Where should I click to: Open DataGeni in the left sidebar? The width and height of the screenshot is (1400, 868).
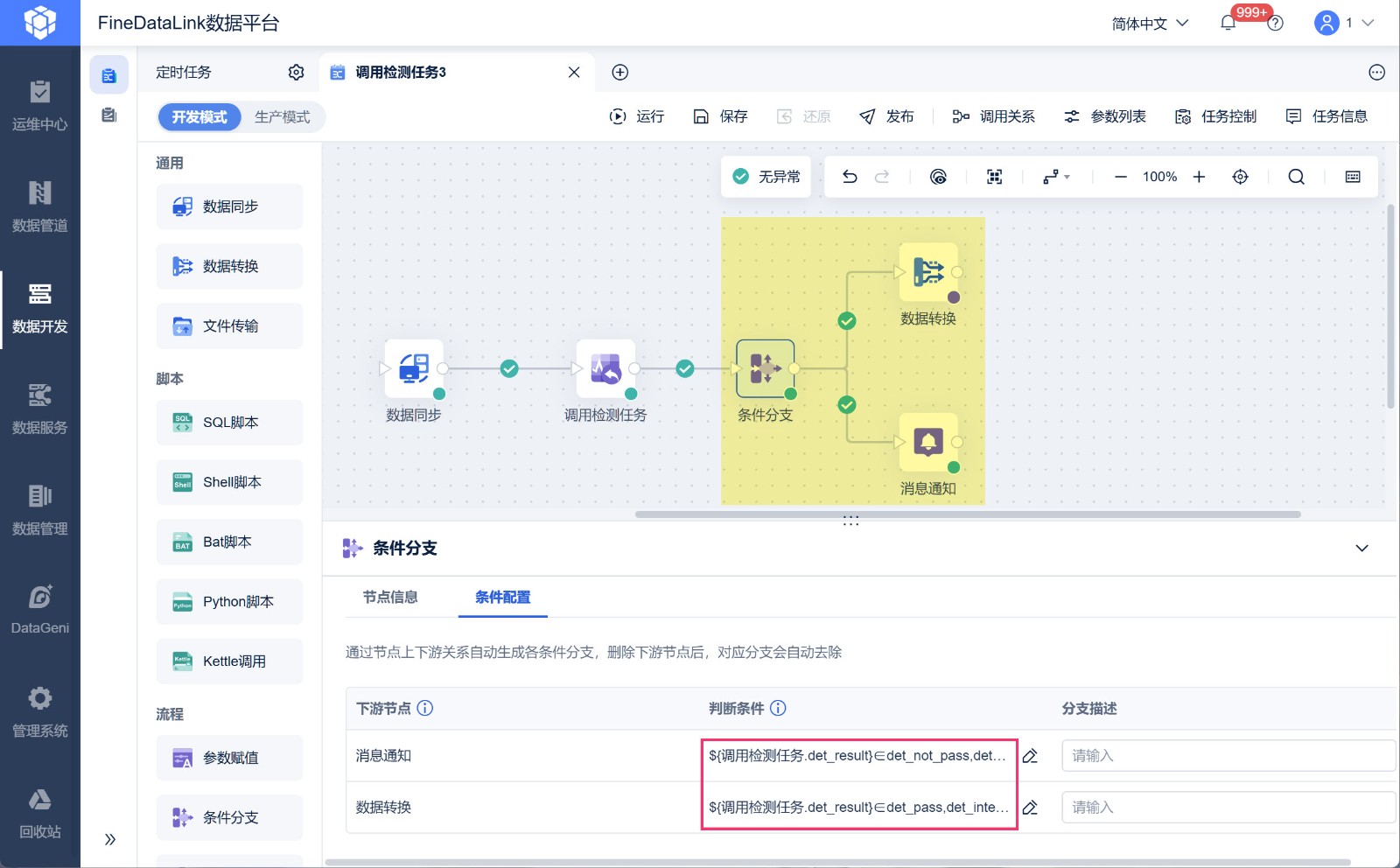(x=39, y=610)
